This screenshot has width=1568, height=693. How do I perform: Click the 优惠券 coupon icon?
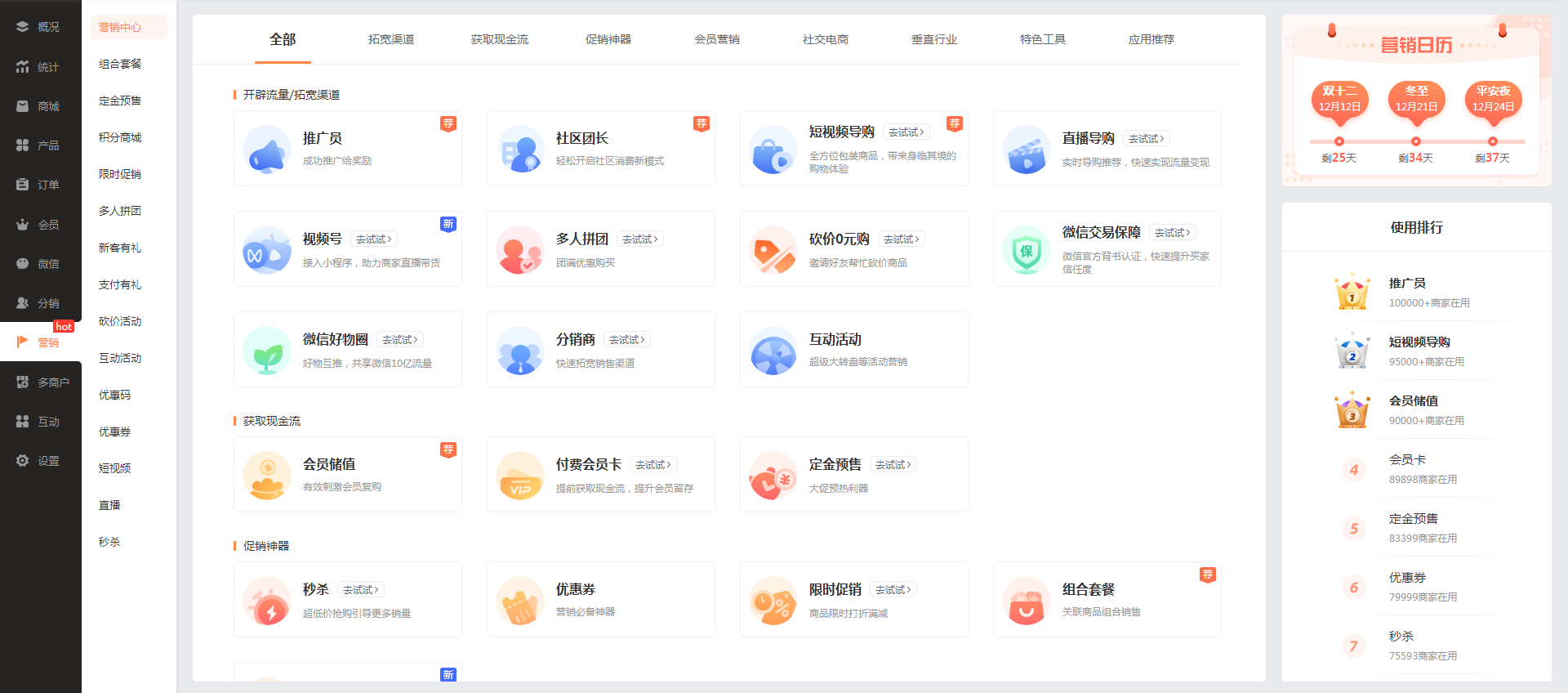pyautogui.click(x=520, y=600)
